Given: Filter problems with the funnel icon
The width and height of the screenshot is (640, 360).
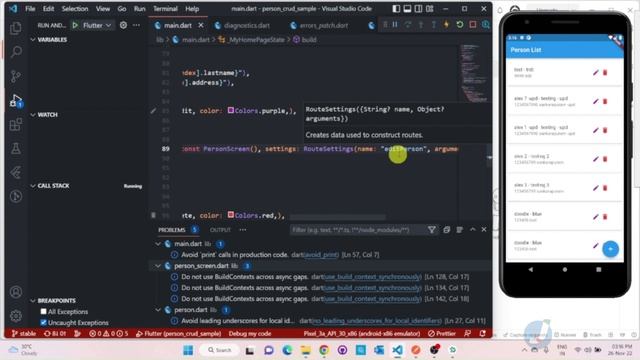Looking at the screenshot, I should [x=431, y=230].
